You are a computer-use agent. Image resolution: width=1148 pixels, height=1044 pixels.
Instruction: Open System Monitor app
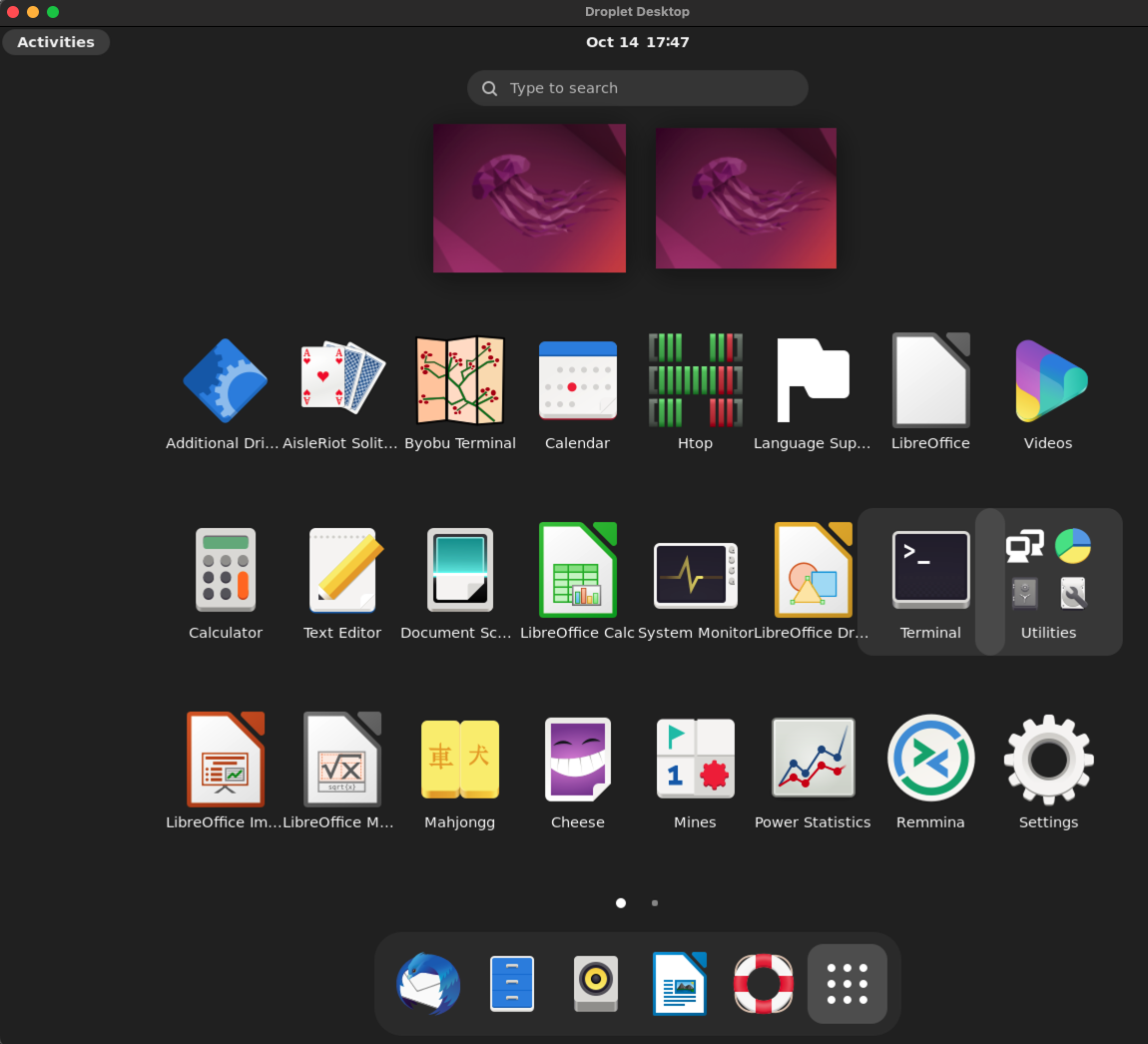pyautogui.click(x=695, y=574)
